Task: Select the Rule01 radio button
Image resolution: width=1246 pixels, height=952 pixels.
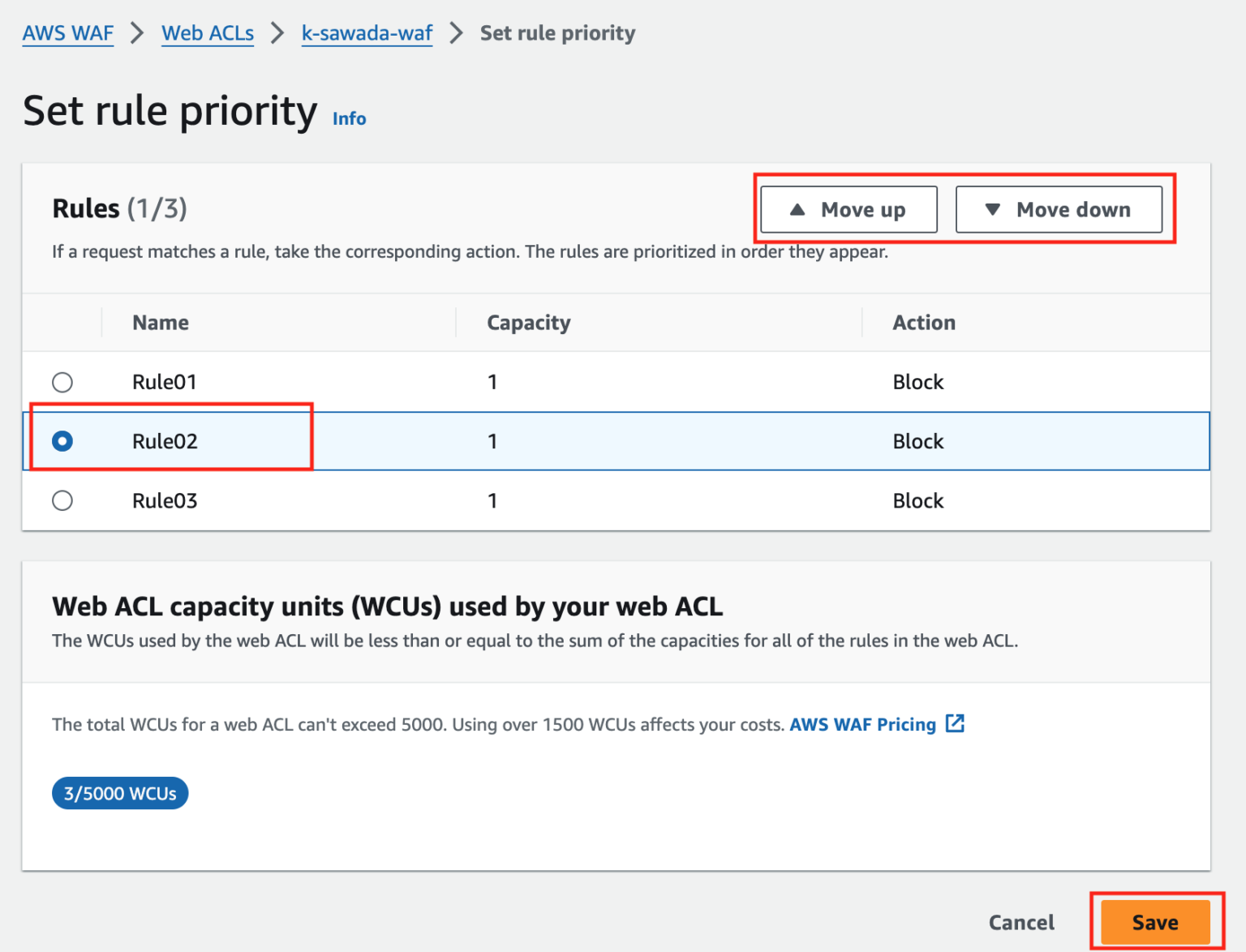Action: coord(62,382)
